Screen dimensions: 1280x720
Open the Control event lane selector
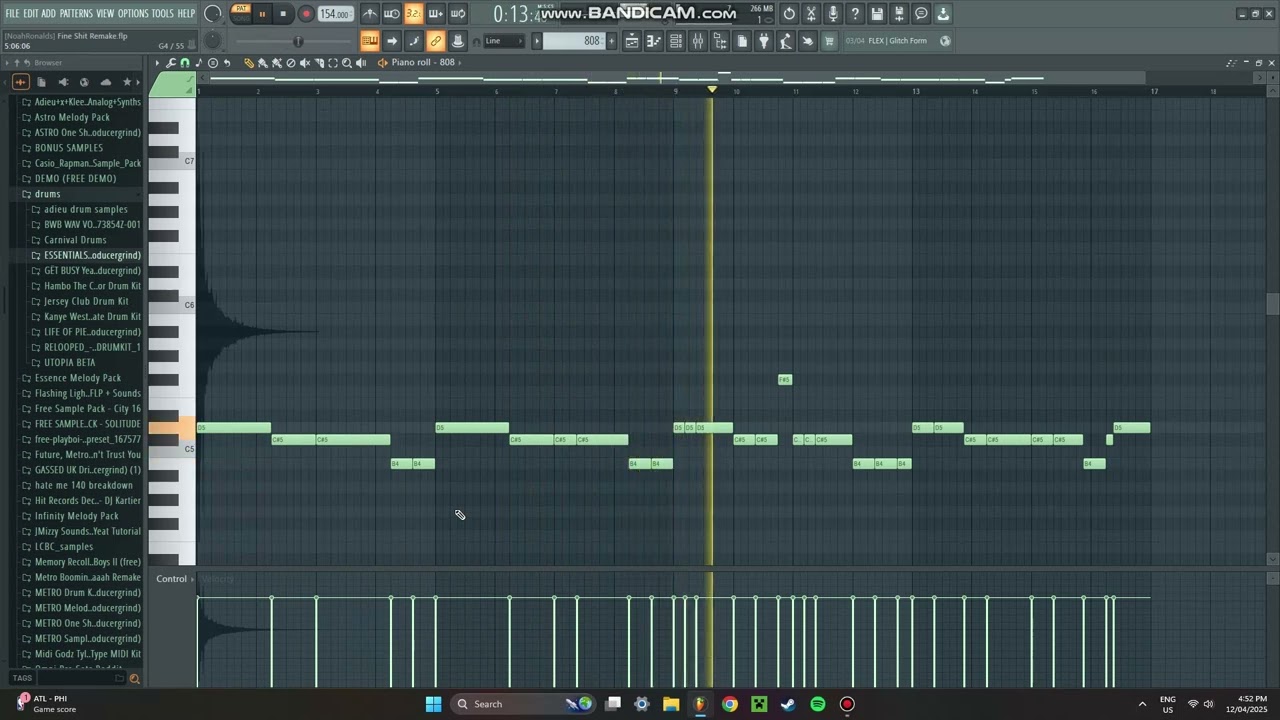click(x=175, y=579)
